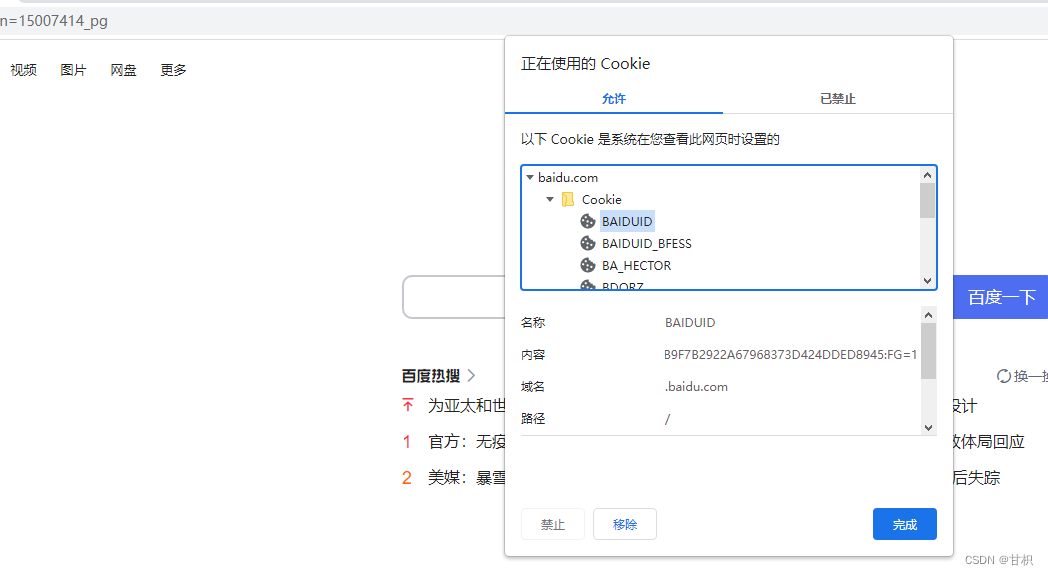Image resolution: width=1048 pixels, height=575 pixels.
Task: Click the 名称 value BAIDUID
Action: point(690,322)
